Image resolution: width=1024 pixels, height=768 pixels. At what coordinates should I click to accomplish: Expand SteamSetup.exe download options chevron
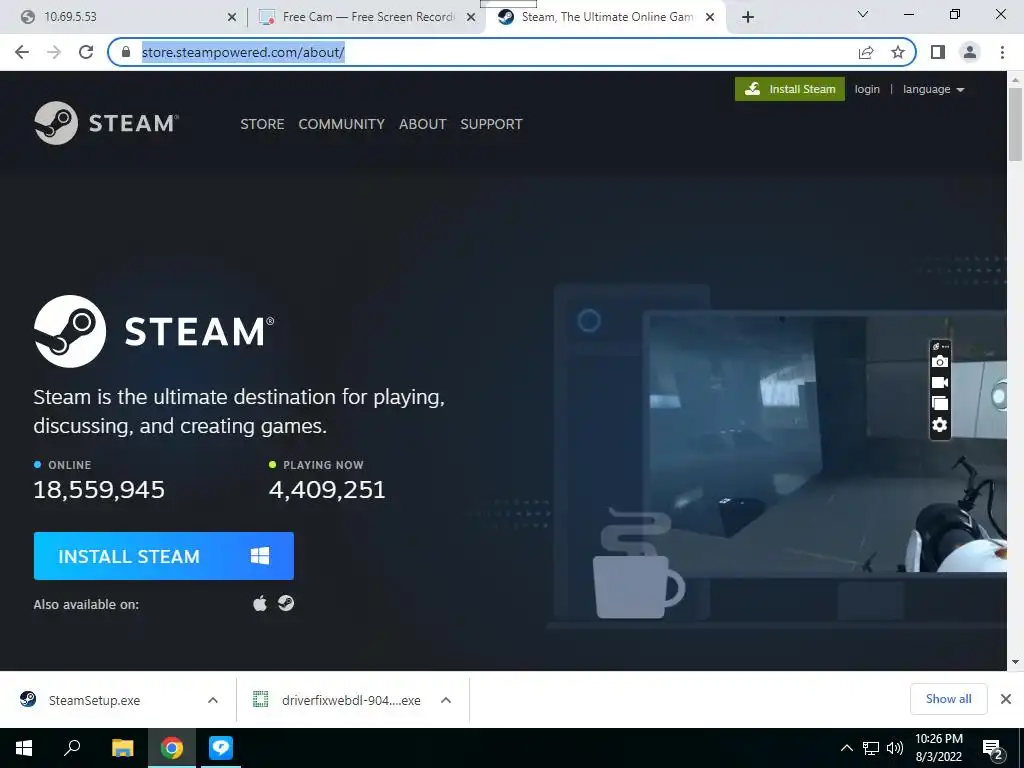[213, 700]
